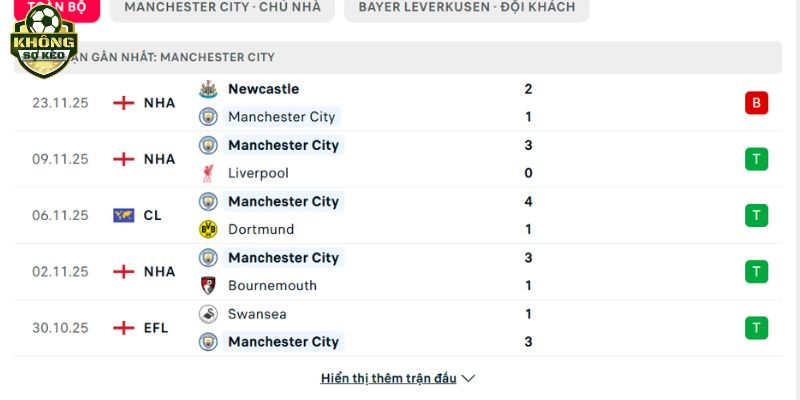The height and width of the screenshot is (400, 800).
Task: Click the England flag next to EFL
Action: click(x=124, y=327)
